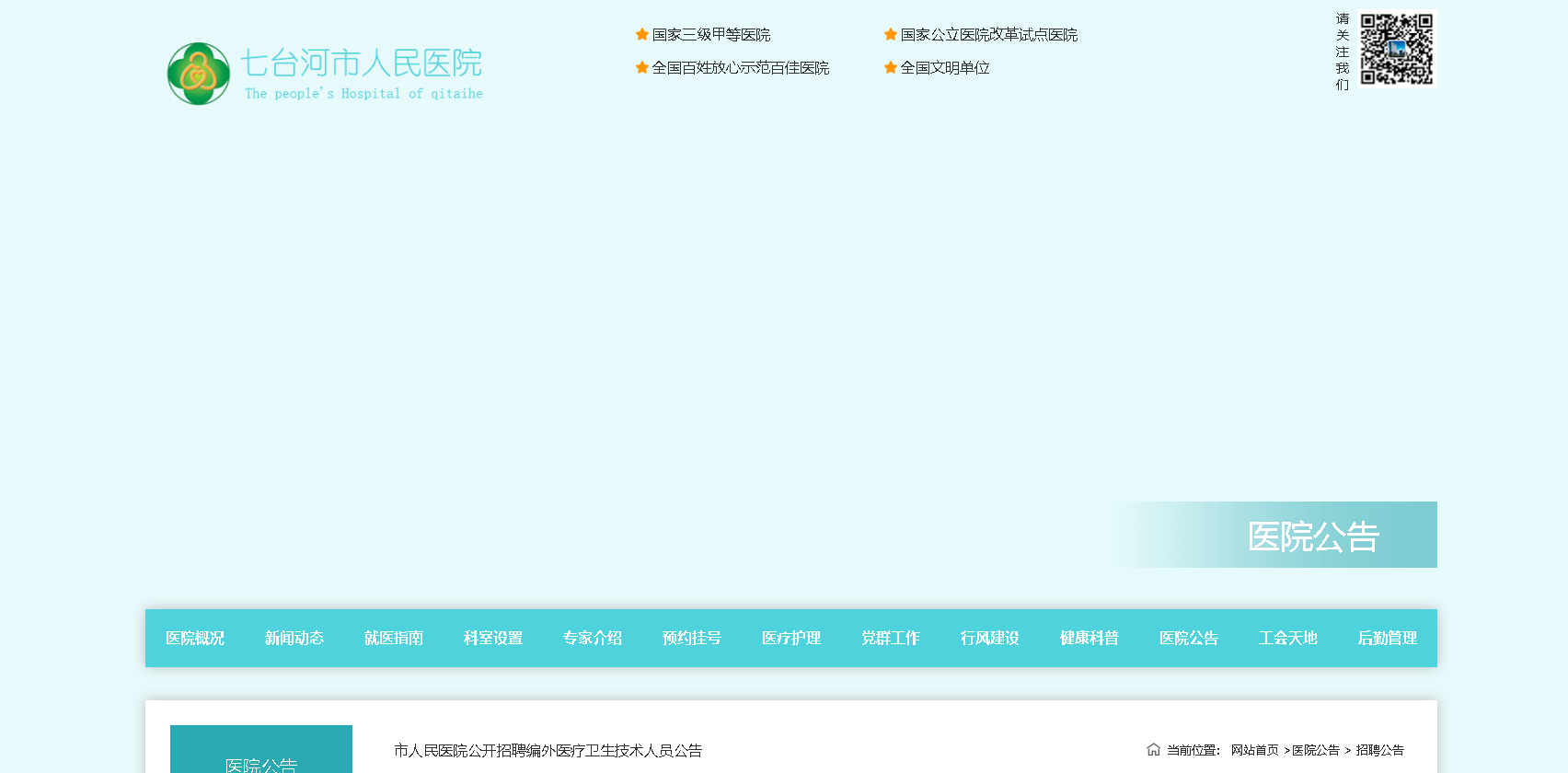Image resolution: width=1568 pixels, height=773 pixels.
Task: Open 健康科普 navigation item
Action: point(1090,638)
